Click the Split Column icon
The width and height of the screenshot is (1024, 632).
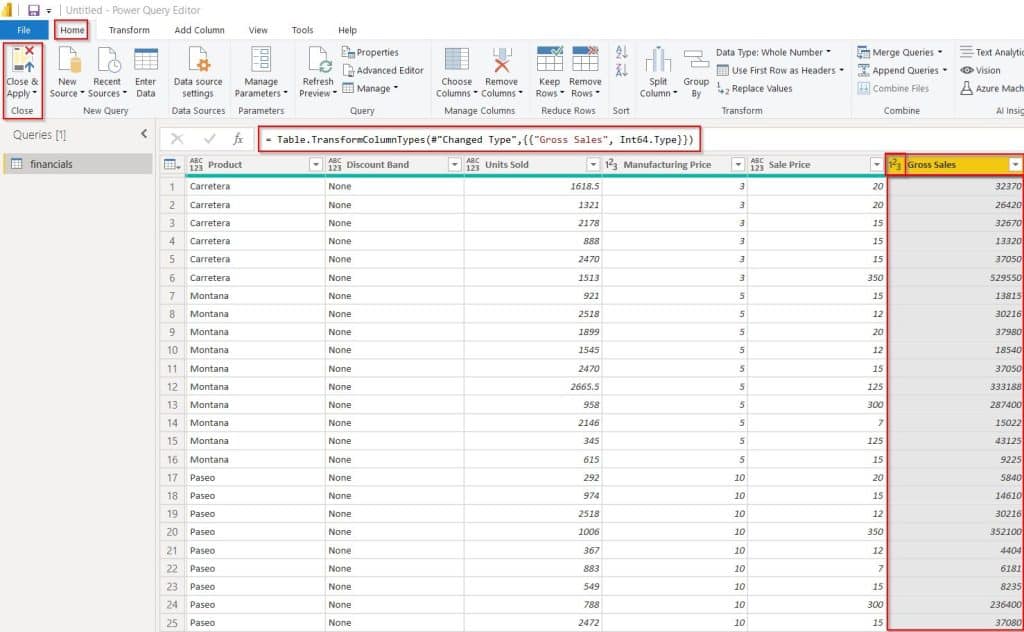point(658,59)
